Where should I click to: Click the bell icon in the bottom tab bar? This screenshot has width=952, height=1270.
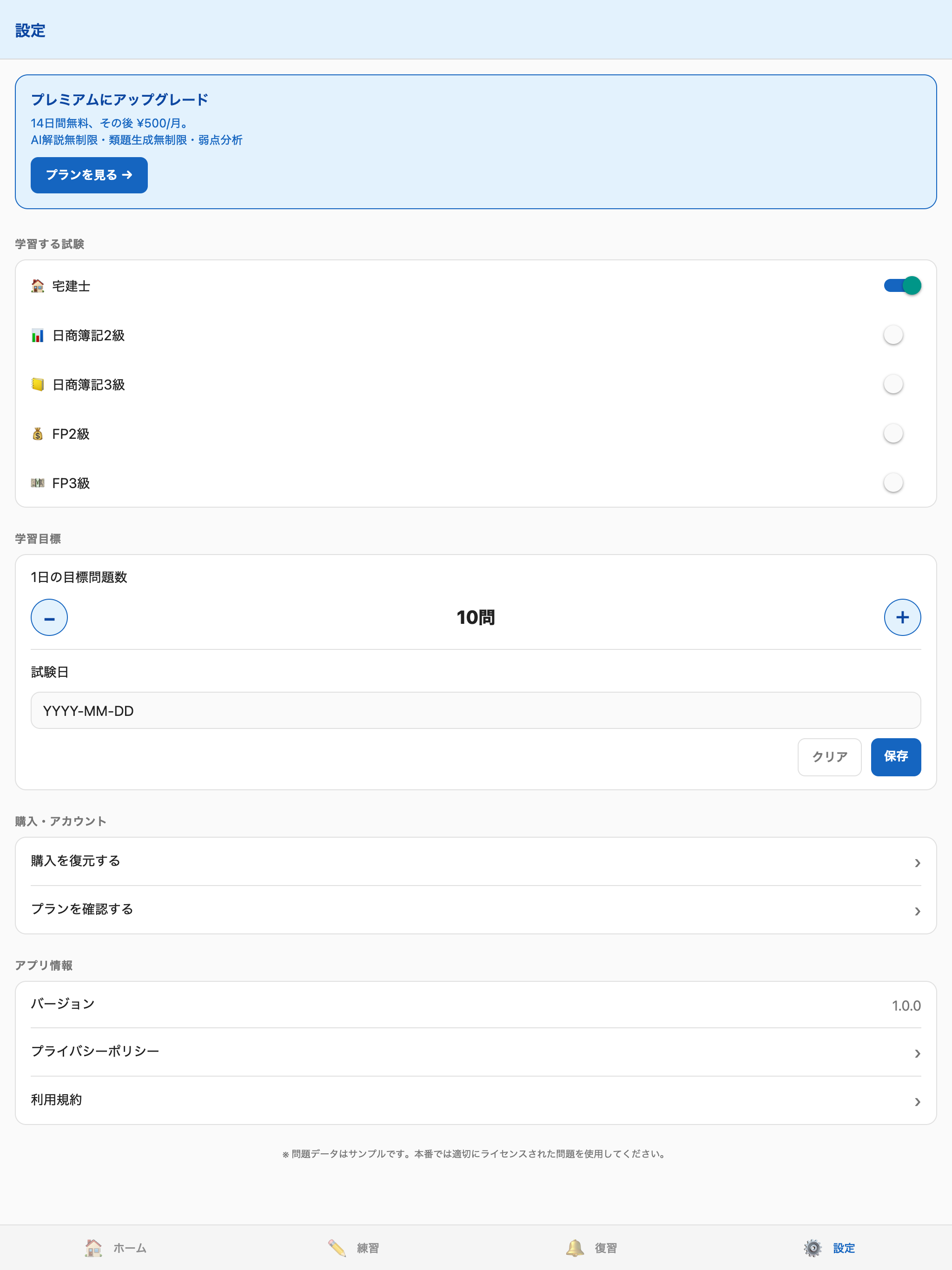click(575, 1248)
